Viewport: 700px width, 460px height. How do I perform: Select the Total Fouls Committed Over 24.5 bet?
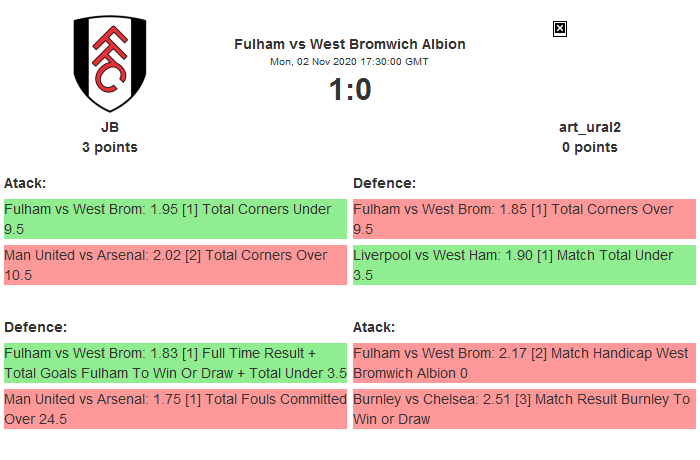(175, 409)
